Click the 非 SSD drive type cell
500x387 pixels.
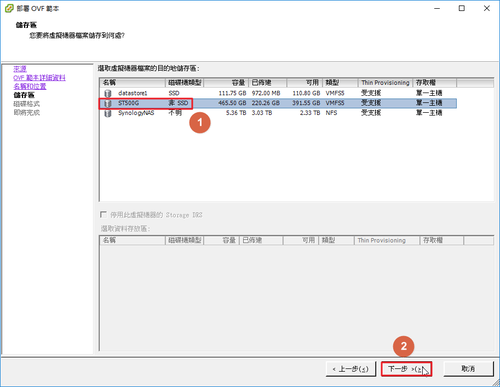(x=178, y=103)
